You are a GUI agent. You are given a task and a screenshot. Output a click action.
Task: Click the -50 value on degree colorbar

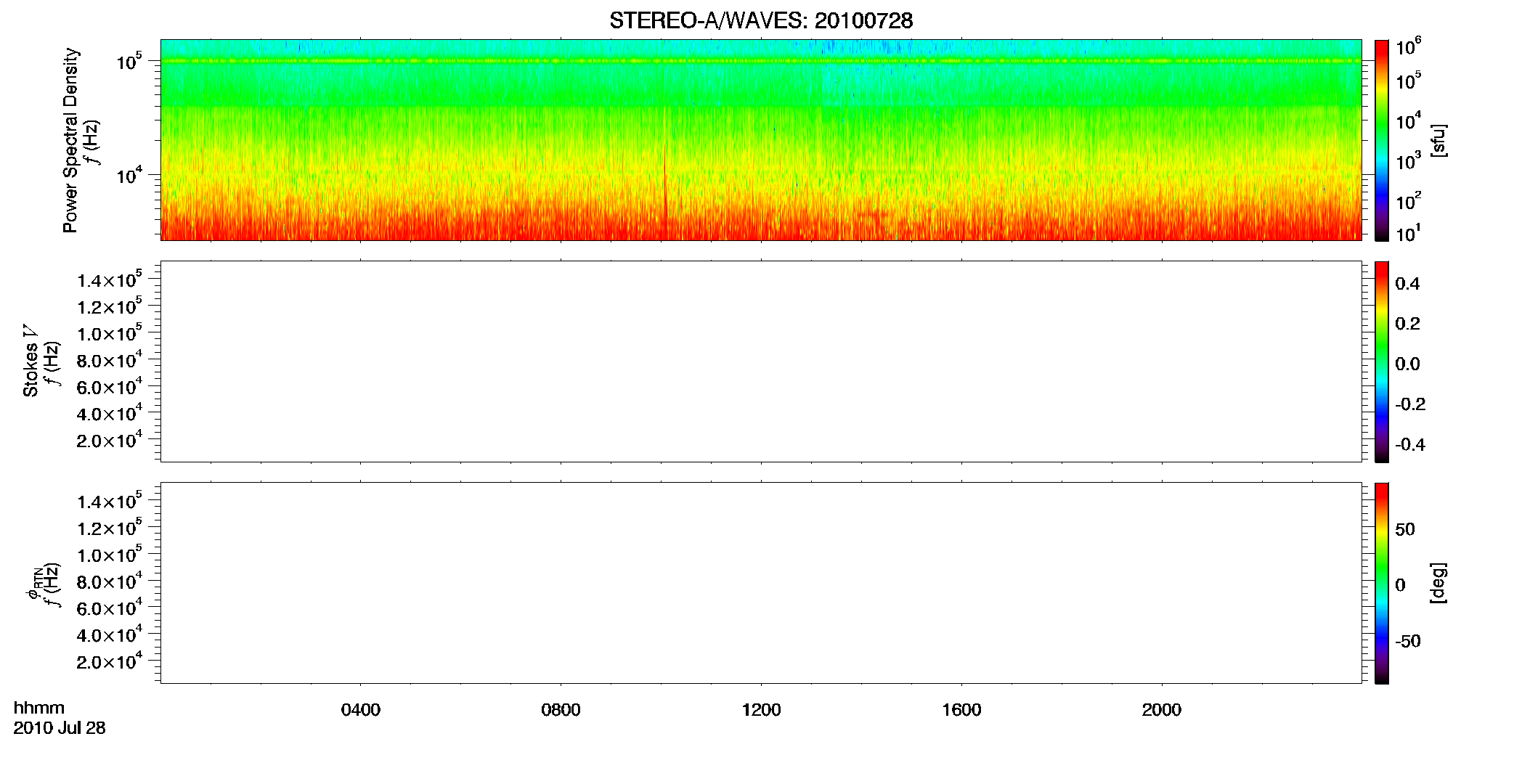click(x=1408, y=641)
